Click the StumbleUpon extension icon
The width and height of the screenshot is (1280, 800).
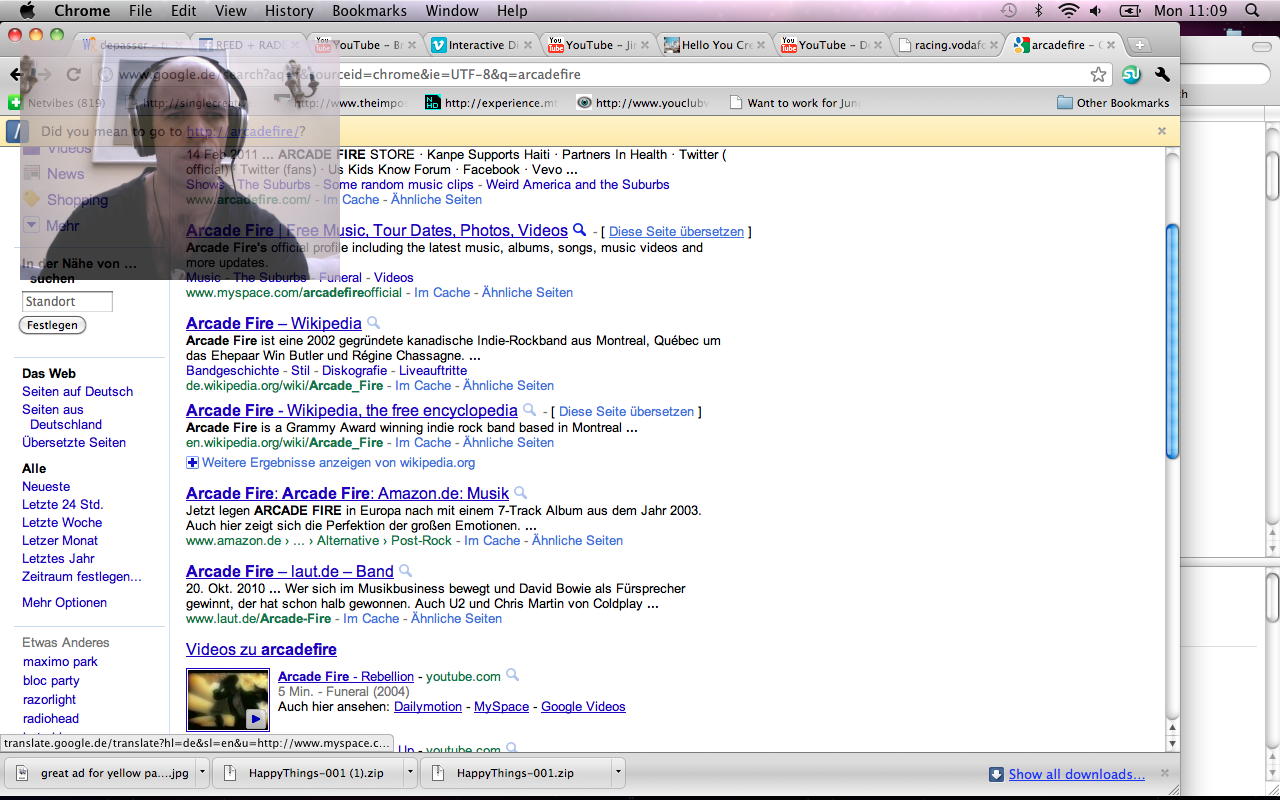click(x=1131, y=75)
